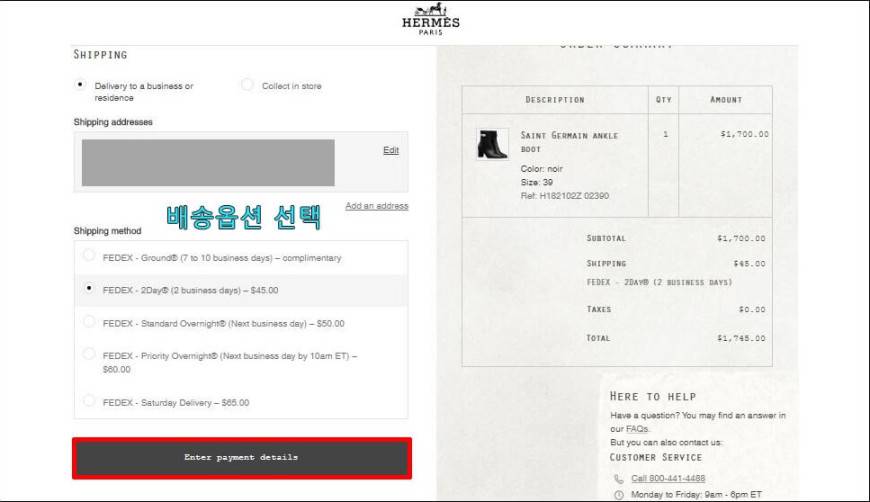
Task: Click the FEDEX - 2DAY summary line text
Action: click(659, 282)
